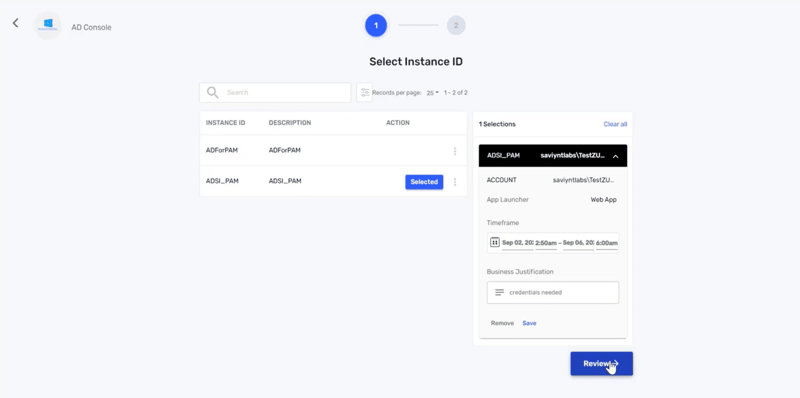Click the Review button
Image resolution: width=800 pixels, height=398 pixels.
coord(602,364)
